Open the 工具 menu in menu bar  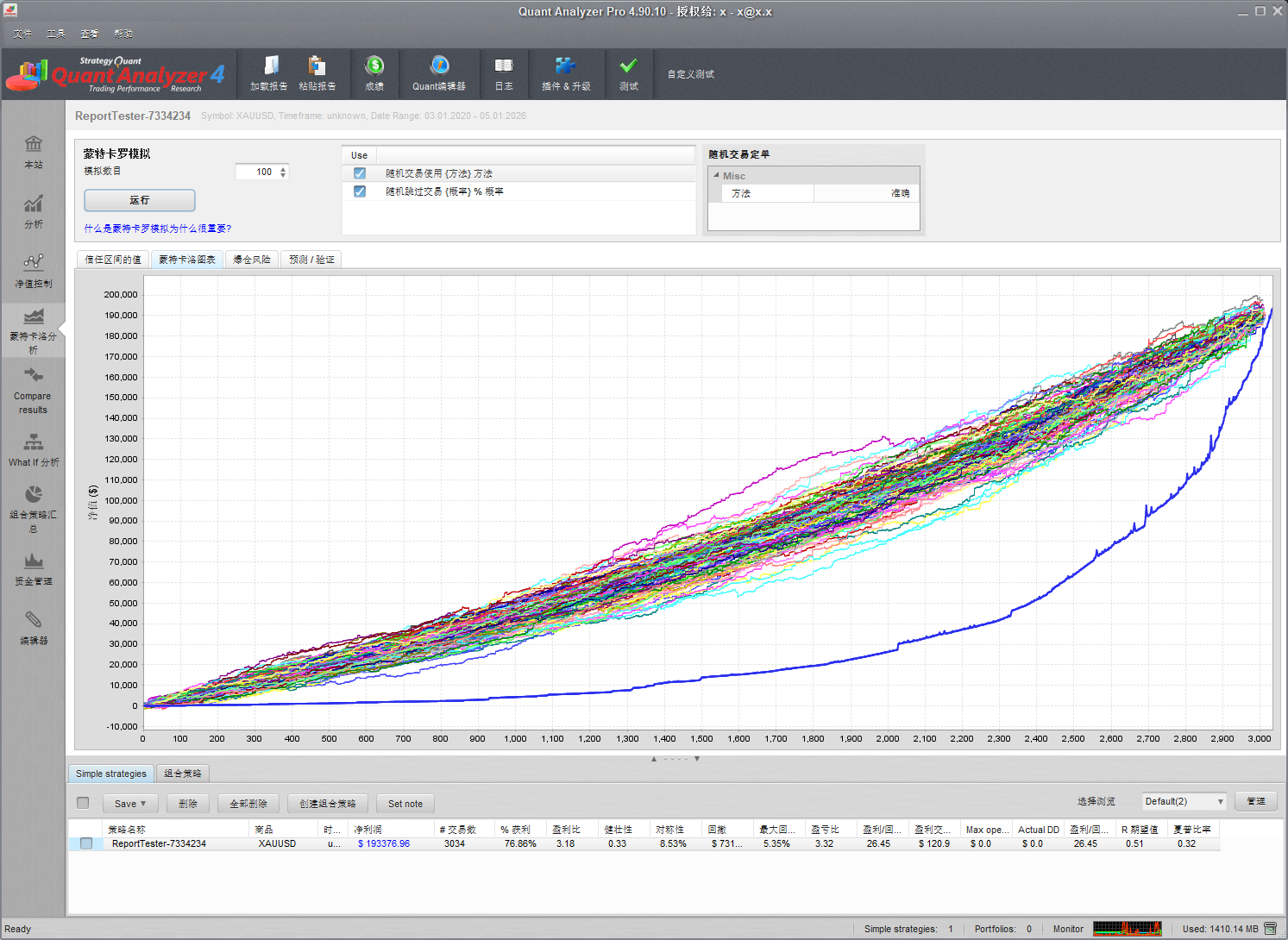56,34
